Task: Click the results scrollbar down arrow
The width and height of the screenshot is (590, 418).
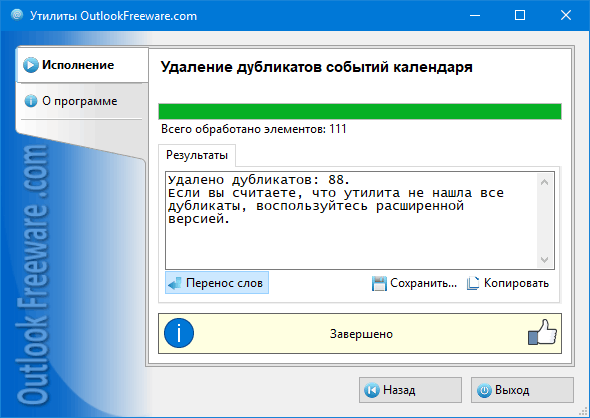Action: coord(544,260)
